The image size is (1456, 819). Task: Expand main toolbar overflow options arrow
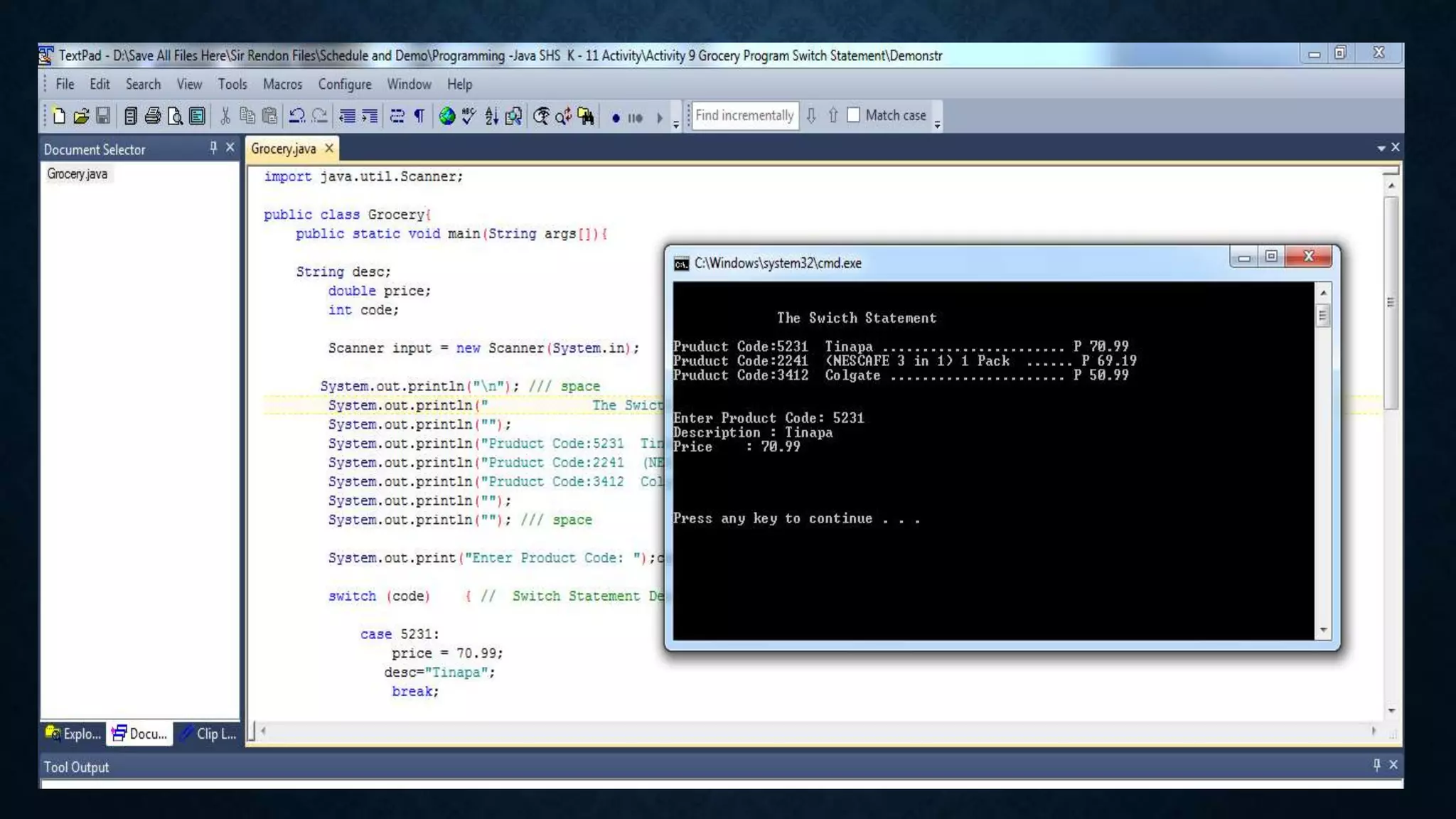coord(676,124)
